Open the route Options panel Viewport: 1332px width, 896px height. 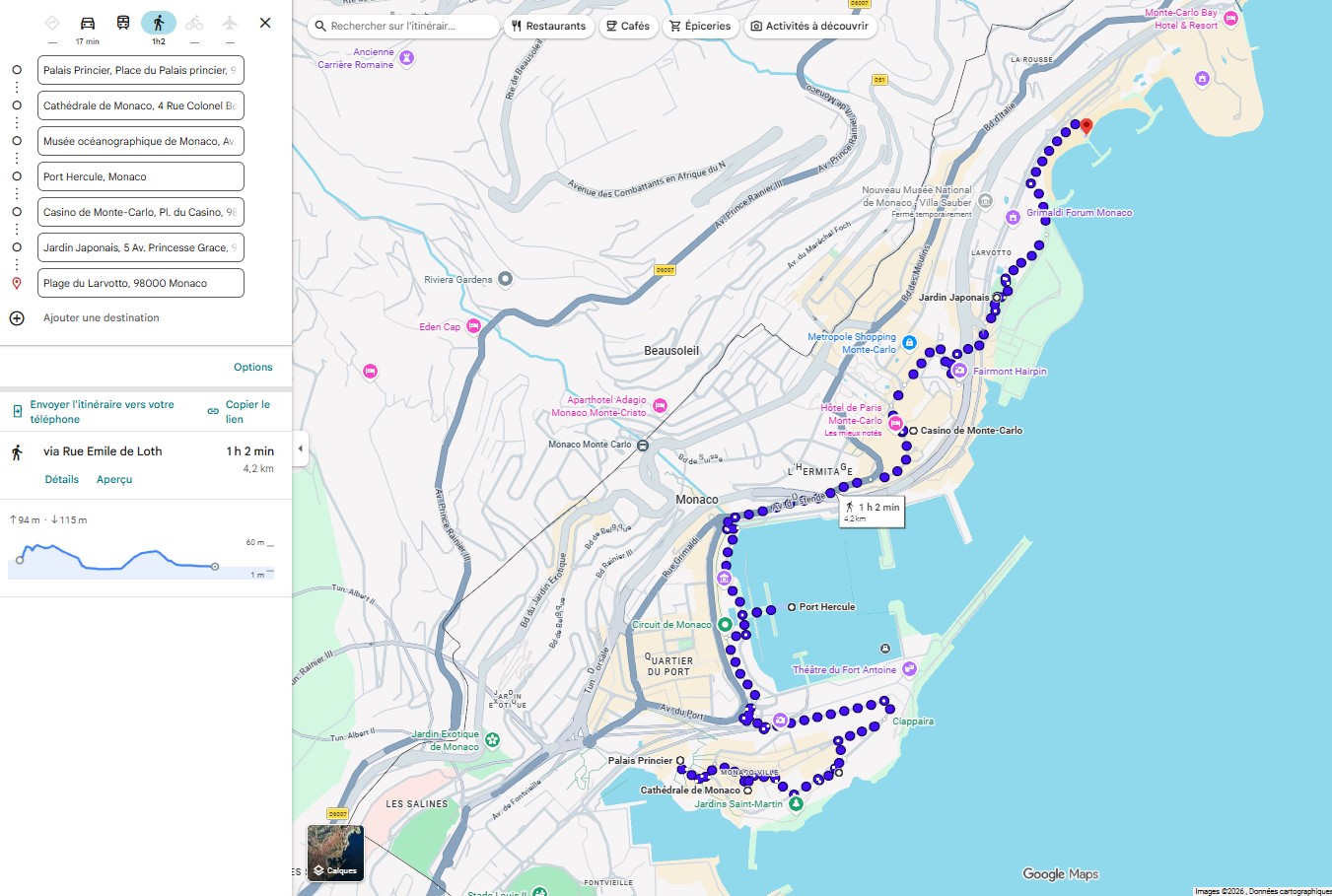(x=252, y=366)
